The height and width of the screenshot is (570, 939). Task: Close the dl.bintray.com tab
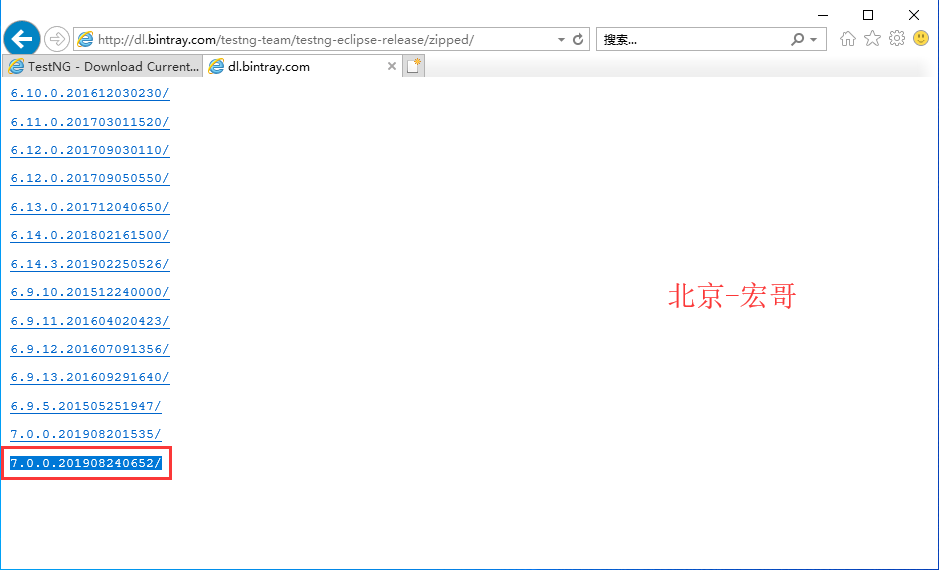392,66
